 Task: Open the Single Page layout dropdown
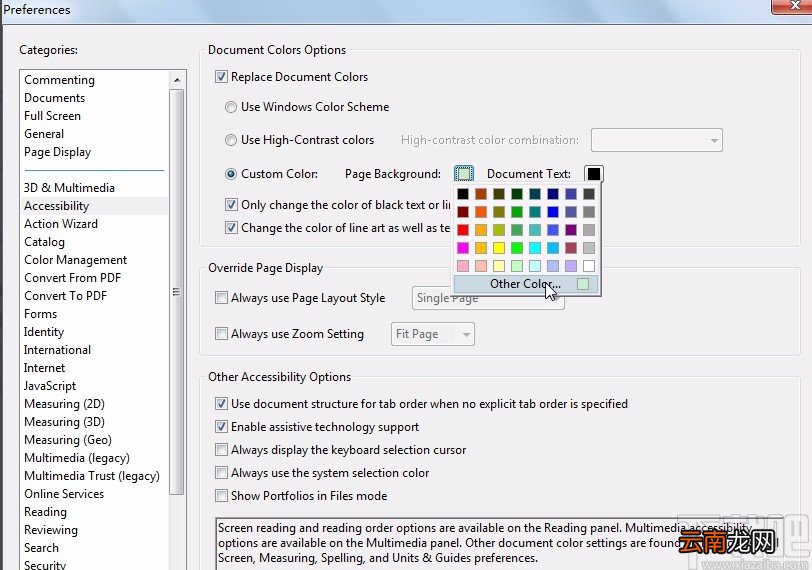pyautogui.click(x=488, y=298)
